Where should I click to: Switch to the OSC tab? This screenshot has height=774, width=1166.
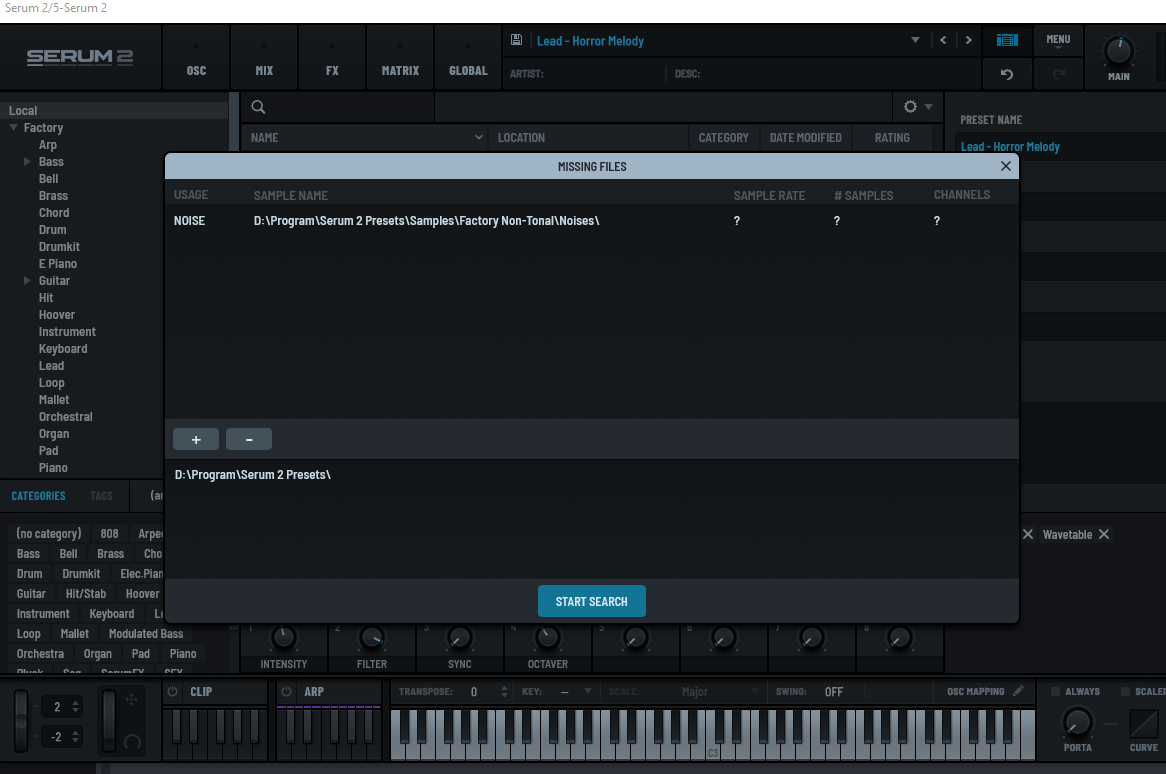(196, 58)
